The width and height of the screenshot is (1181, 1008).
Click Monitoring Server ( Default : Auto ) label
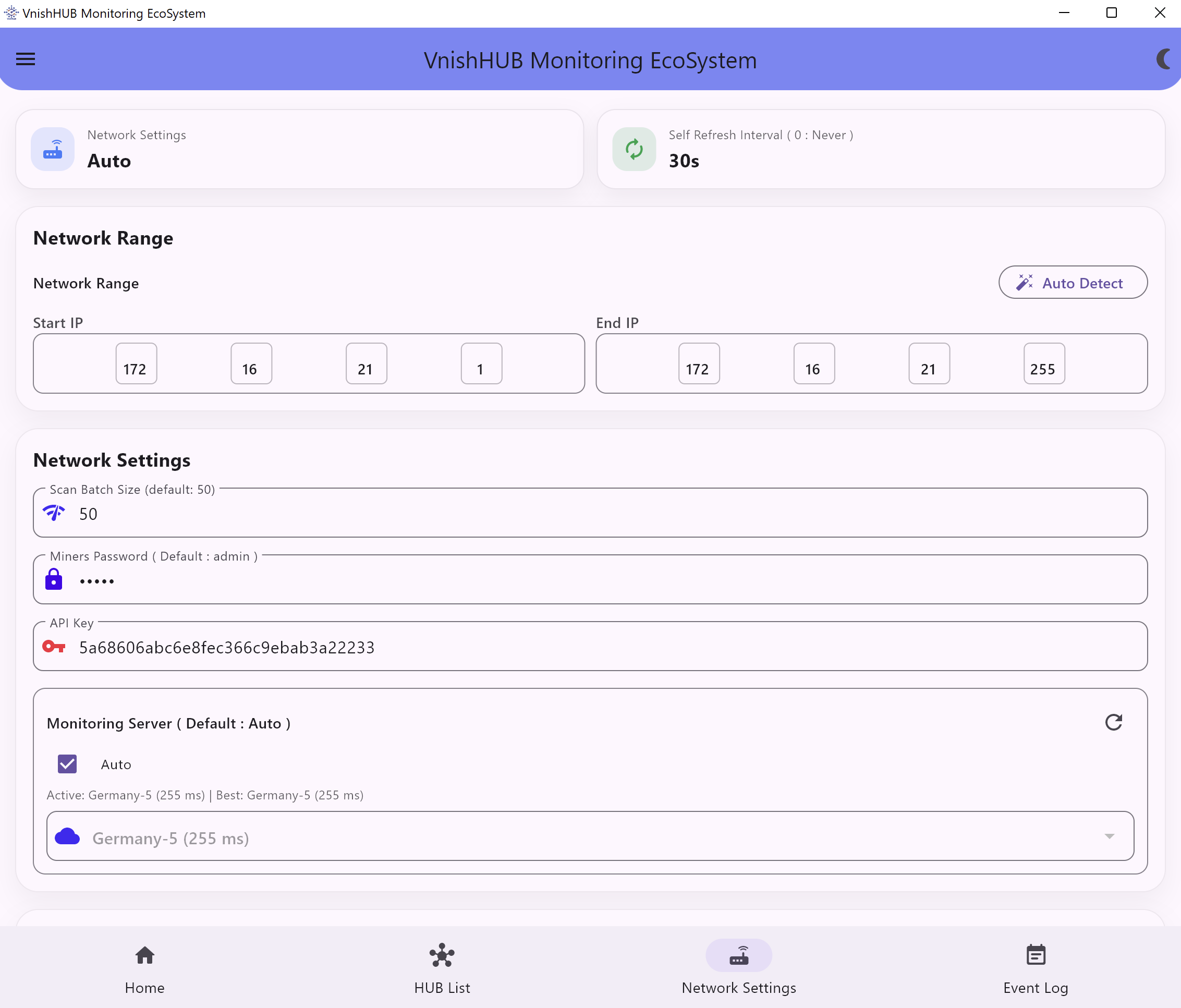click(x=169, y=723)
